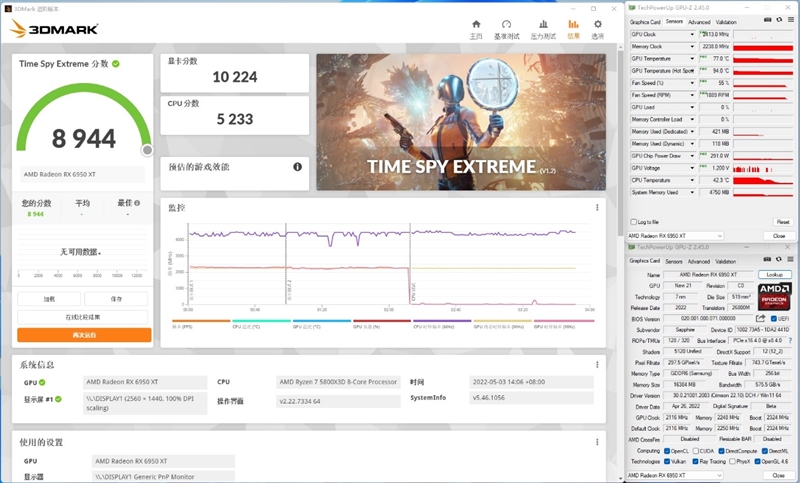
Task: Open the 压力测试 stress test icon
Action: tap(543, 24)
